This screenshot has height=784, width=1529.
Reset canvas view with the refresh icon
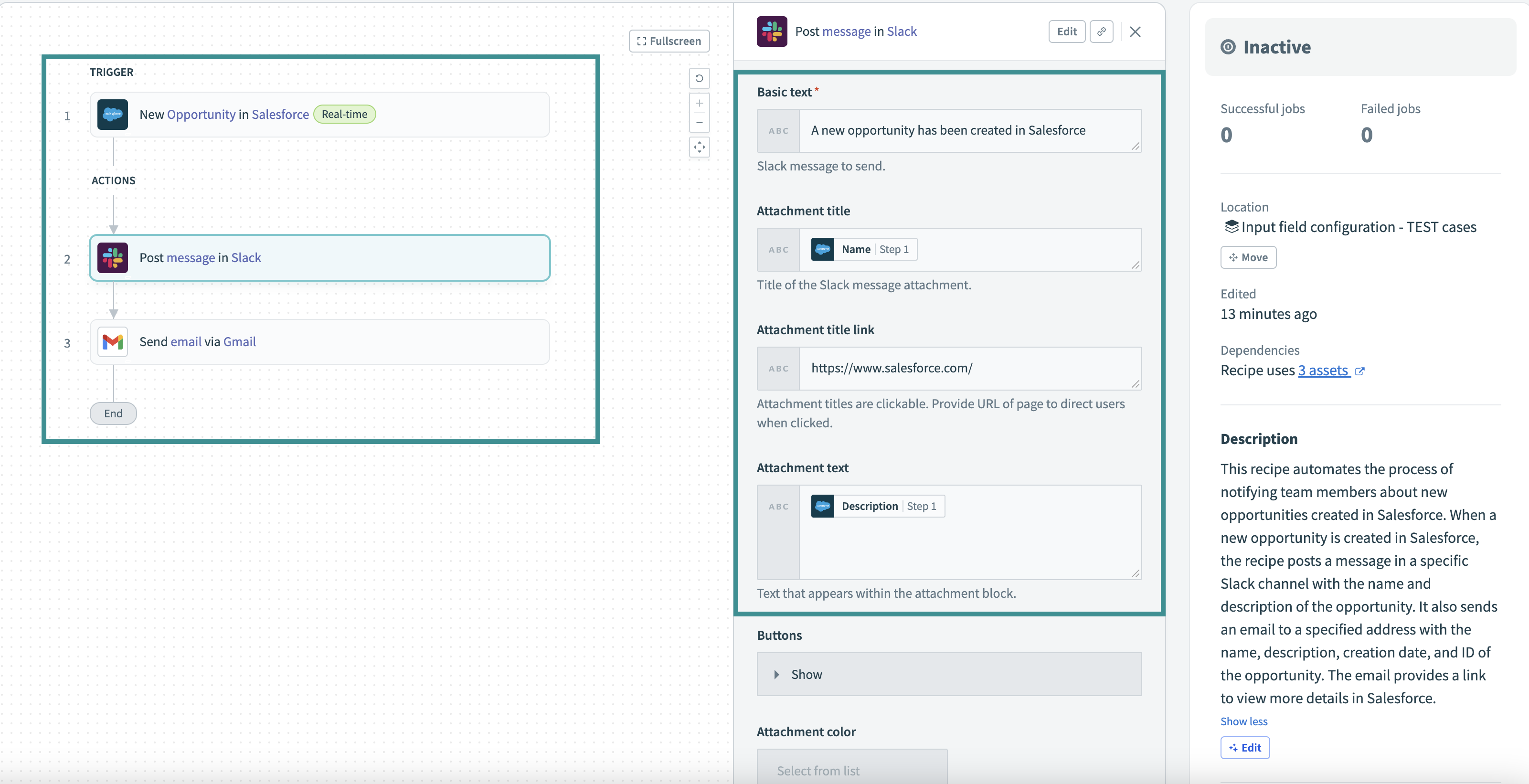pos(699,78)
